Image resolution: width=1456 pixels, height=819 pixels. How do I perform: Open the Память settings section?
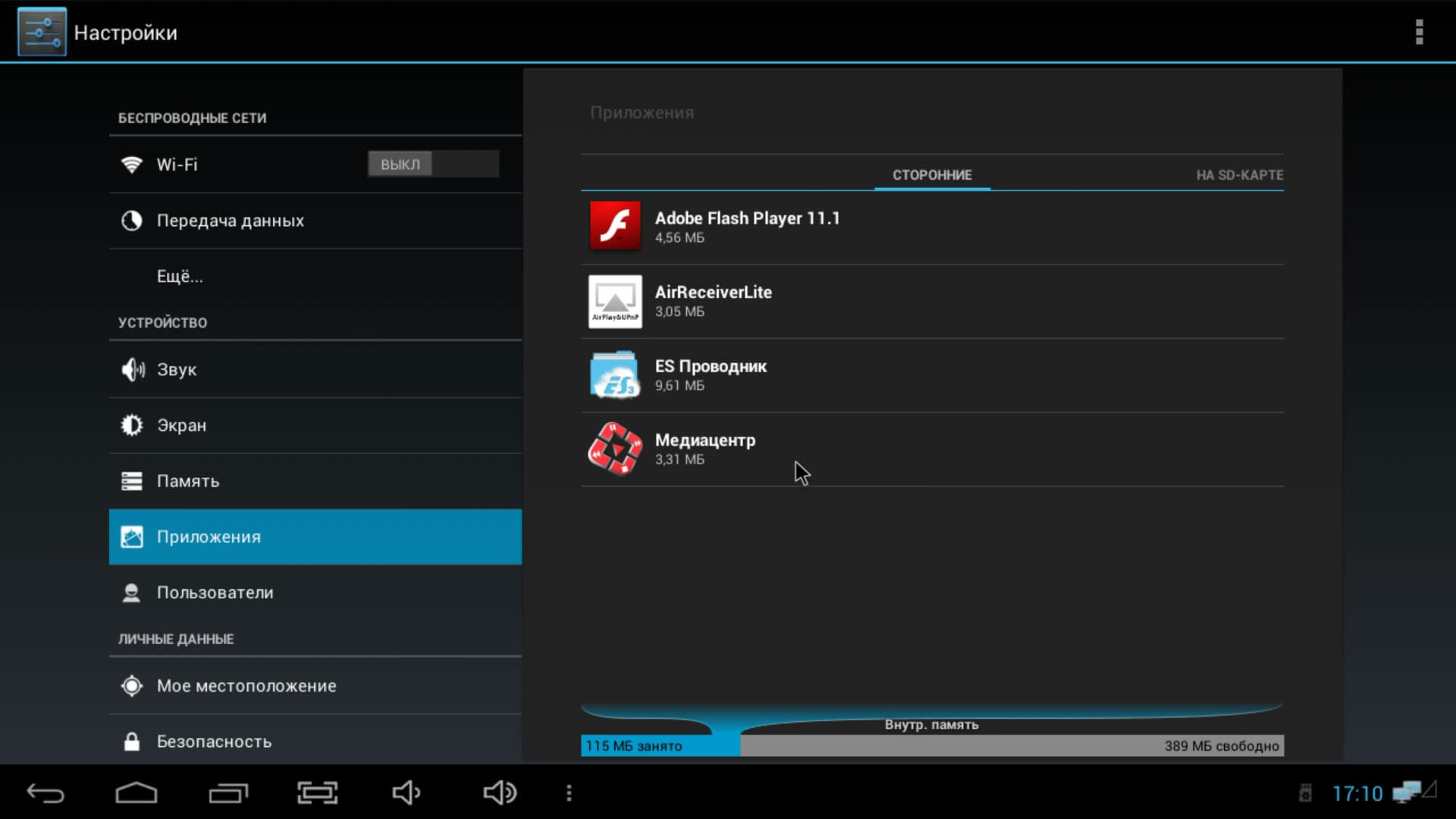[187, 482]
